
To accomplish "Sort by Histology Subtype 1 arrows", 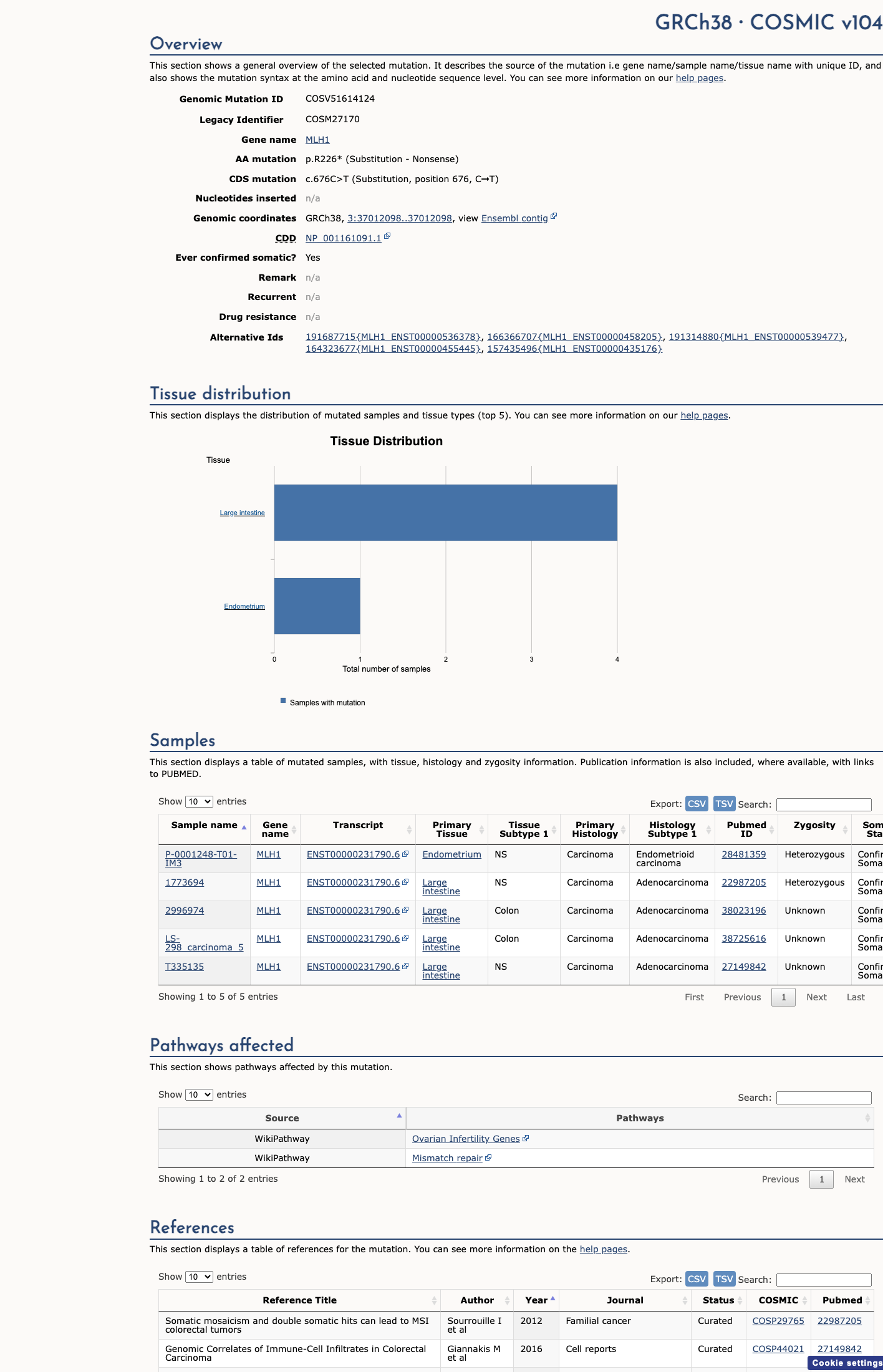I will pyautogui.click(x=708, y=829).
